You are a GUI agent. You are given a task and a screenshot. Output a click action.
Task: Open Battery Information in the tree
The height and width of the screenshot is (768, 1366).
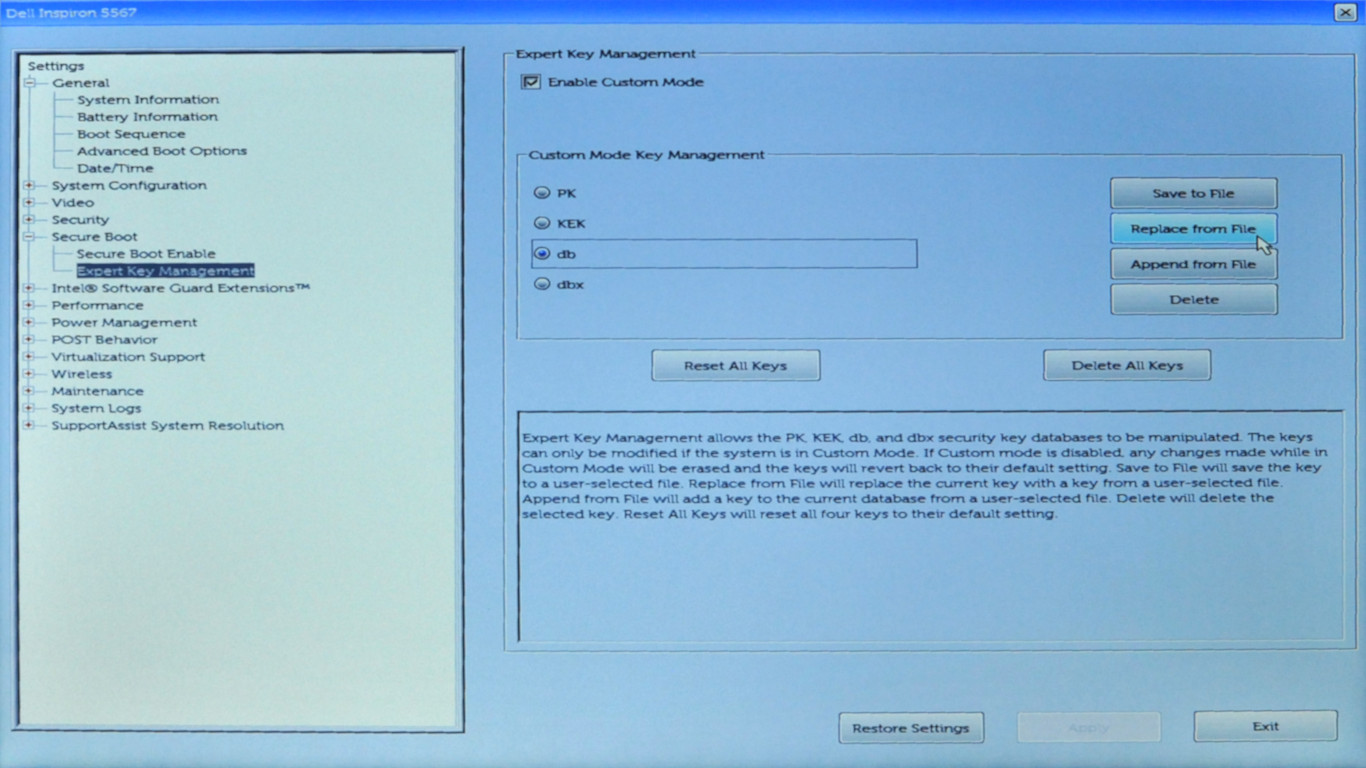tap(147, 117)
